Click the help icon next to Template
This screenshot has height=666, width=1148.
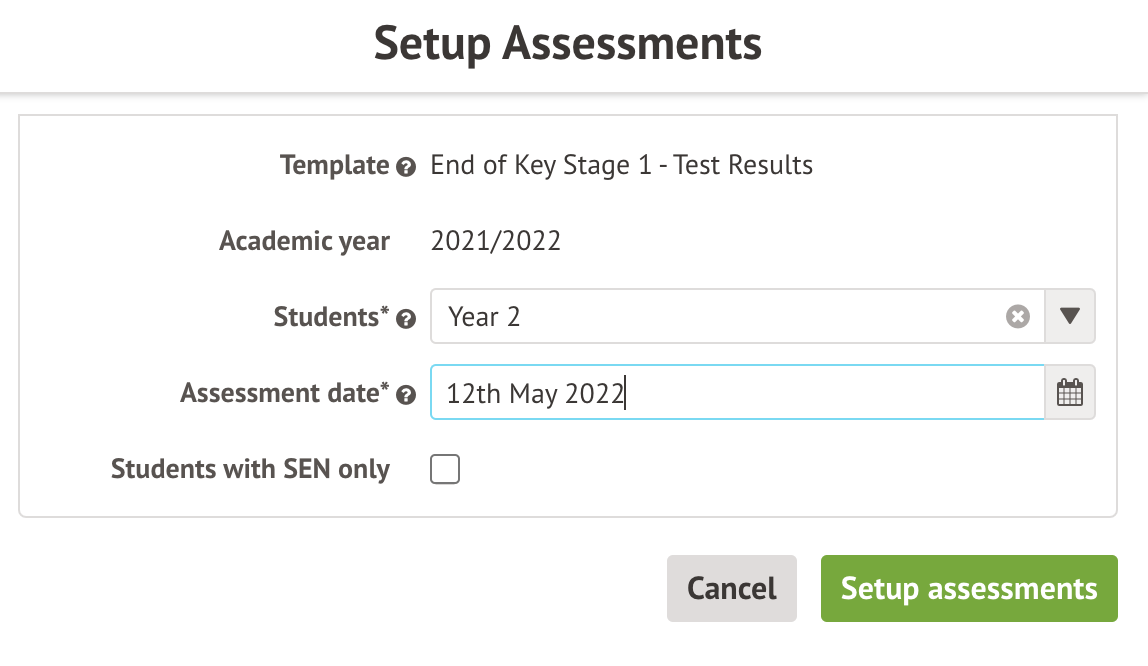click(406, 167)
